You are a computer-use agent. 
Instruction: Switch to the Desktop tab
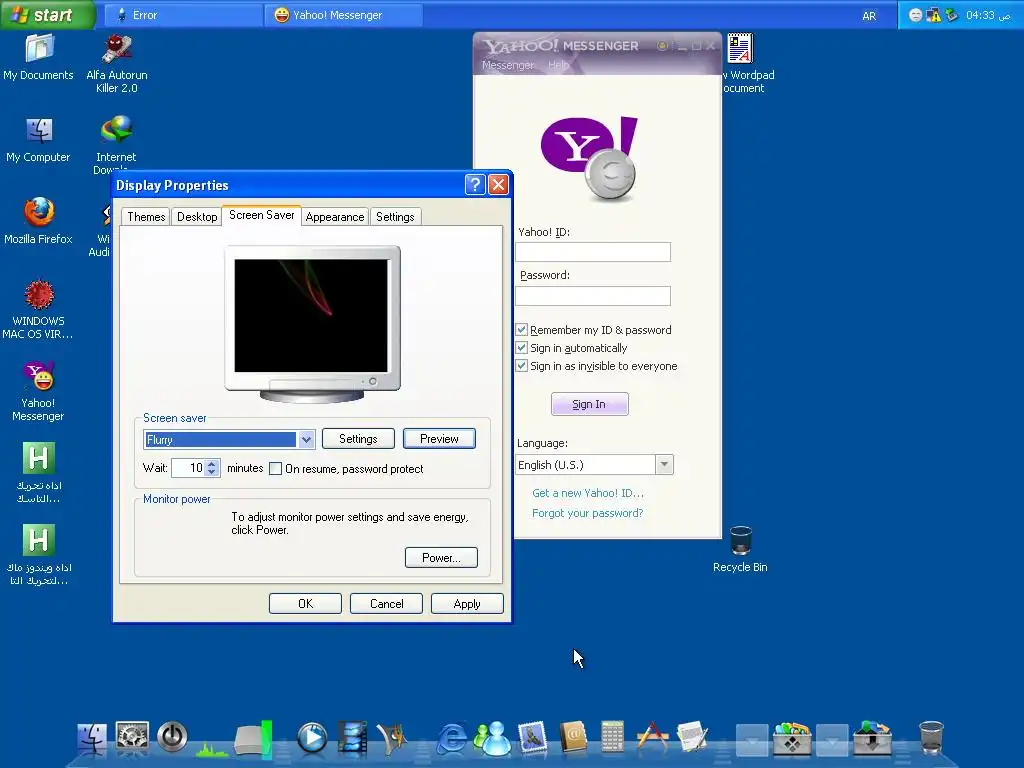click(197, 217)
